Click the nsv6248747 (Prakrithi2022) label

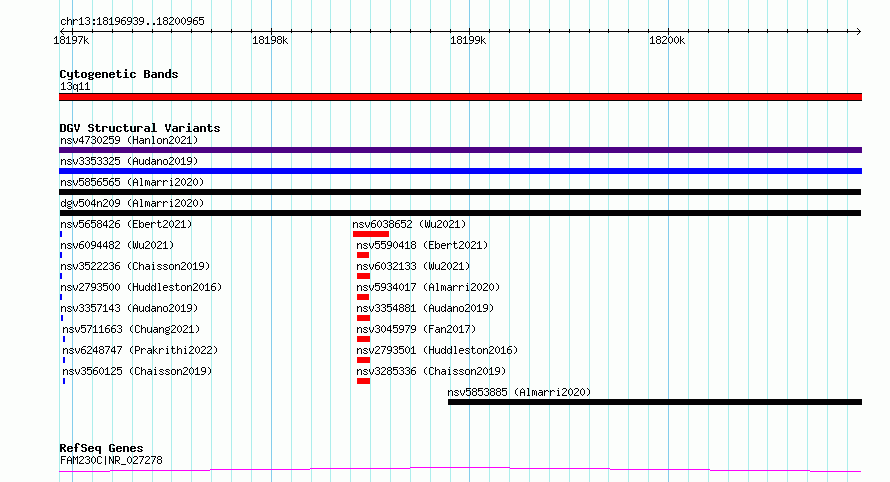pyautogui.click(x=140, y=350)
